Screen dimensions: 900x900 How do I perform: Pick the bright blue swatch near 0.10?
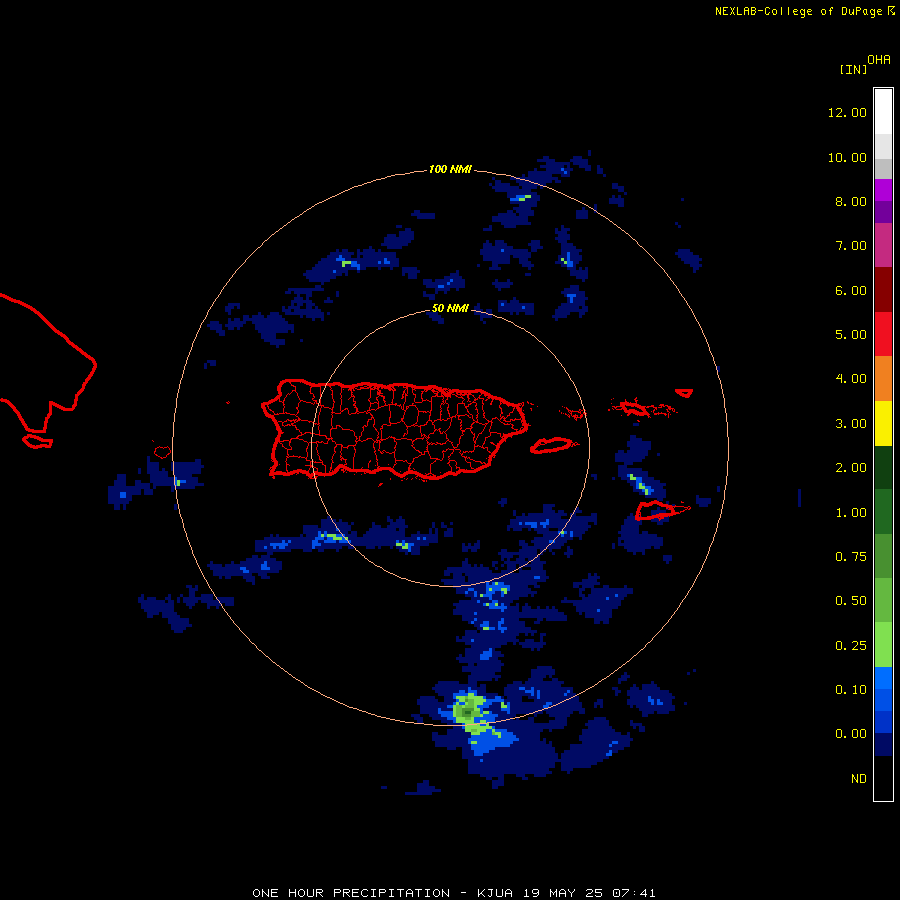click(883, 678)
